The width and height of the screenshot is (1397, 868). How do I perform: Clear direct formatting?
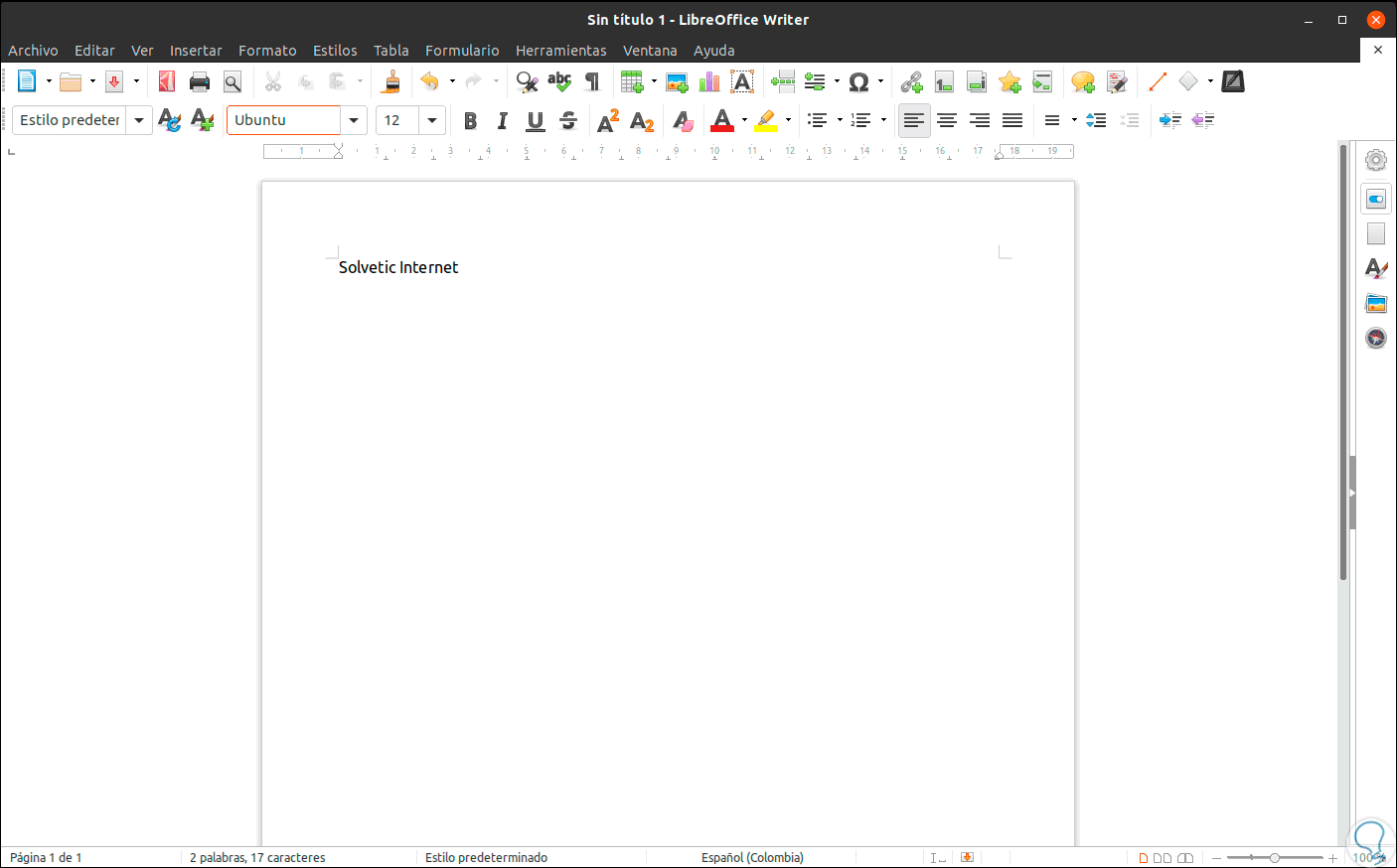coord(683,120)
